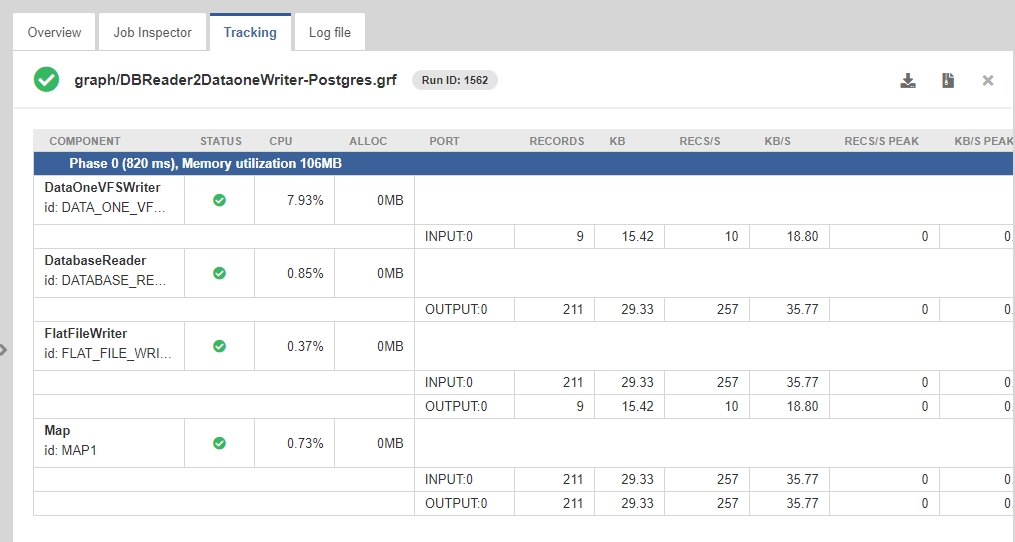1015x542 pixels.
Task: Click the download tracking icon
Action: tap(908, 80)
